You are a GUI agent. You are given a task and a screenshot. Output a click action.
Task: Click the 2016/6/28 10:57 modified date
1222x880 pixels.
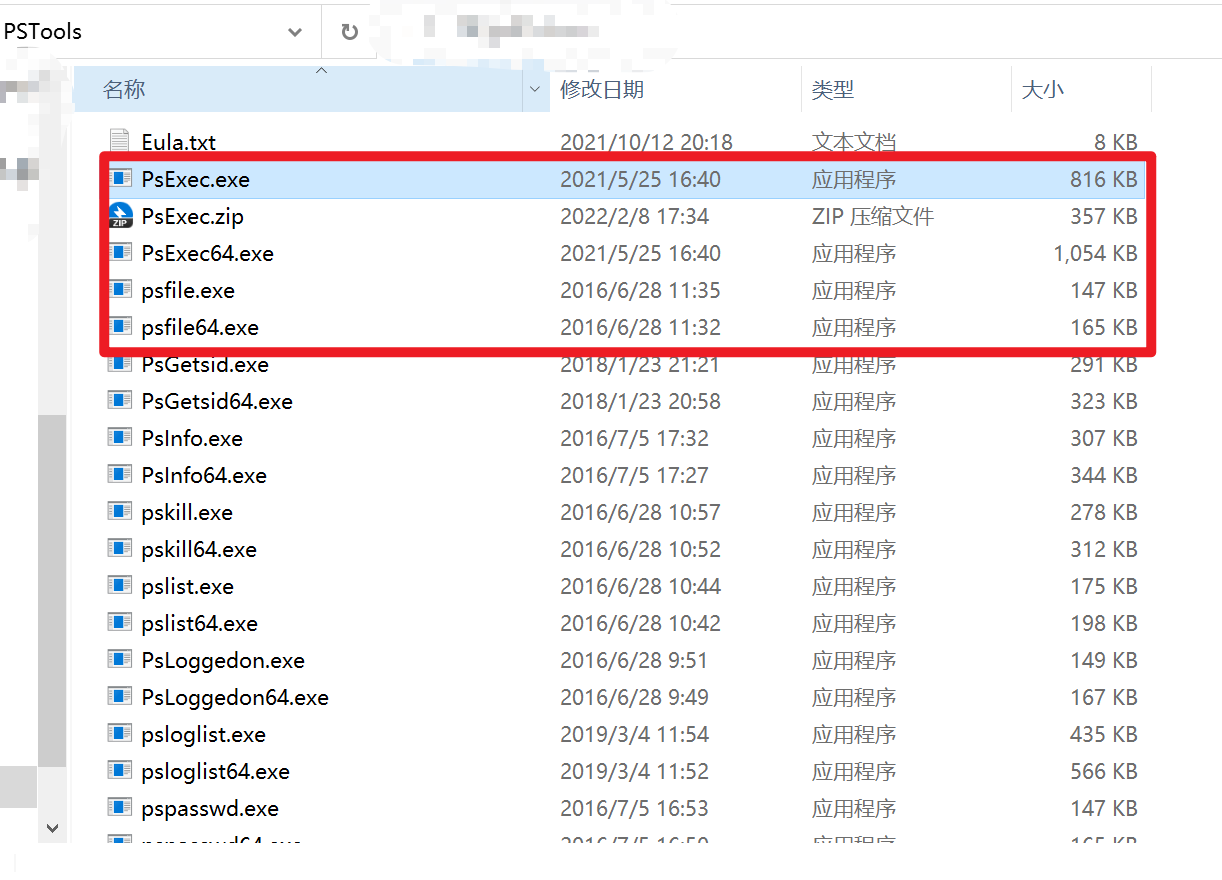point(640,512)
